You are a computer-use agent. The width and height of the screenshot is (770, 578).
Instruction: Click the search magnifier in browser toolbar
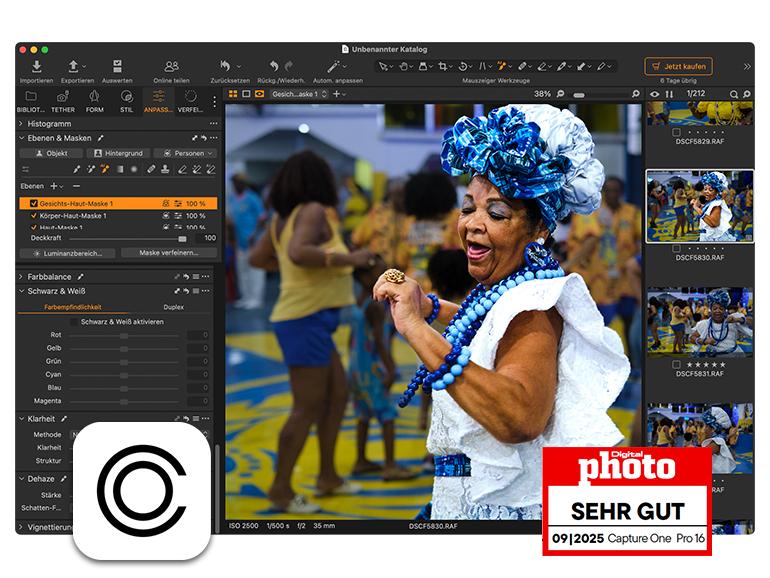(734, 94)
